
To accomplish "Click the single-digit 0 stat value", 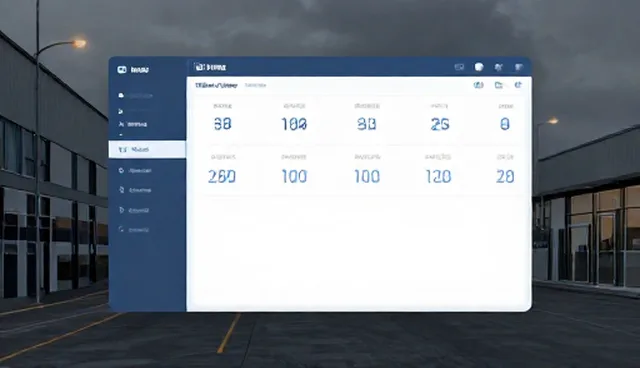I will pyautogui.click(x=505, y=124).
